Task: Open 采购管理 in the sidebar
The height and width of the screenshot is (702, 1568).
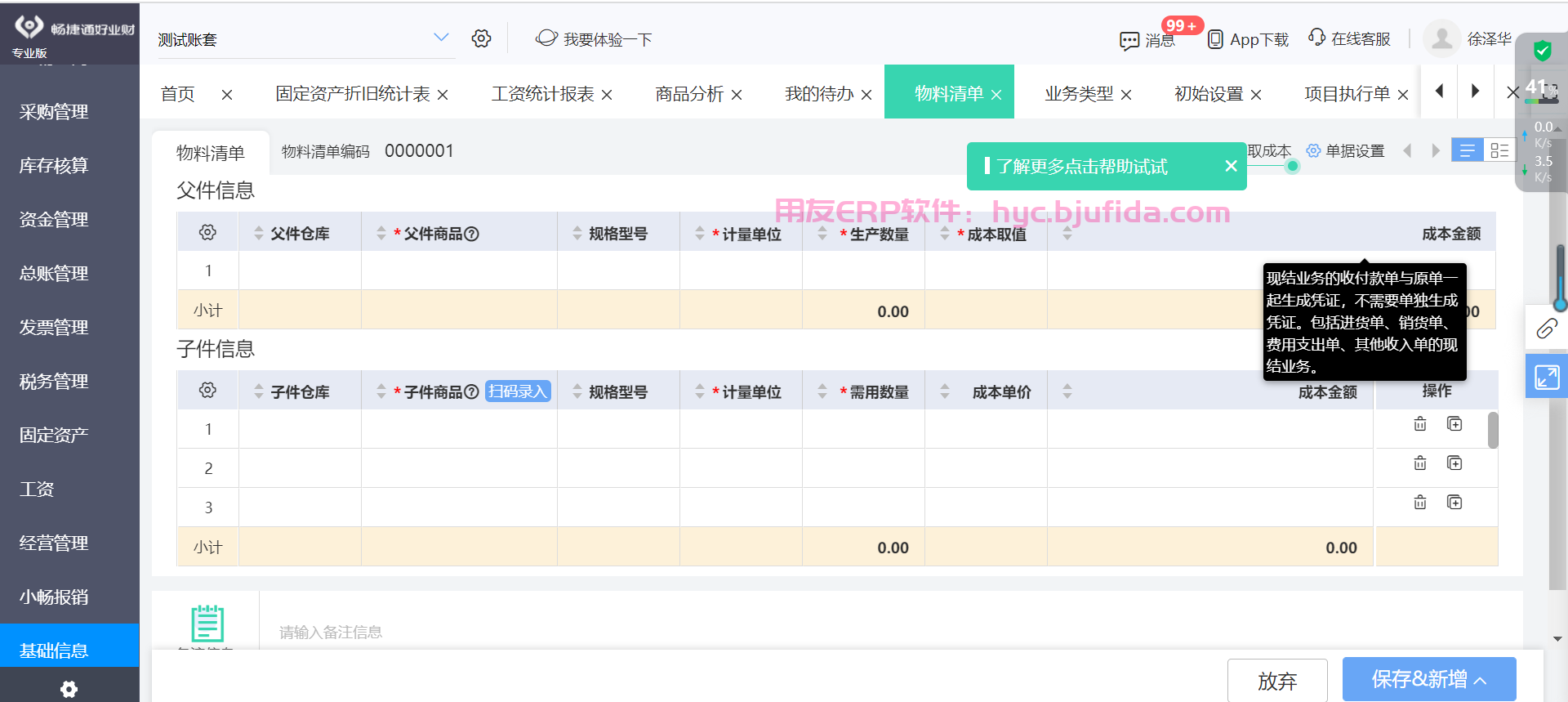Action: tap(54, 112)
